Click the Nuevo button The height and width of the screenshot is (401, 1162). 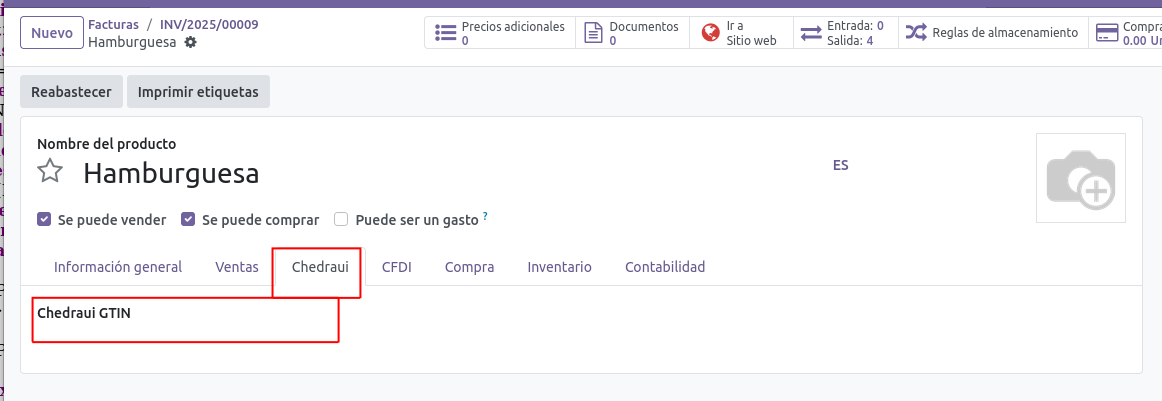[x=52, y=33]
